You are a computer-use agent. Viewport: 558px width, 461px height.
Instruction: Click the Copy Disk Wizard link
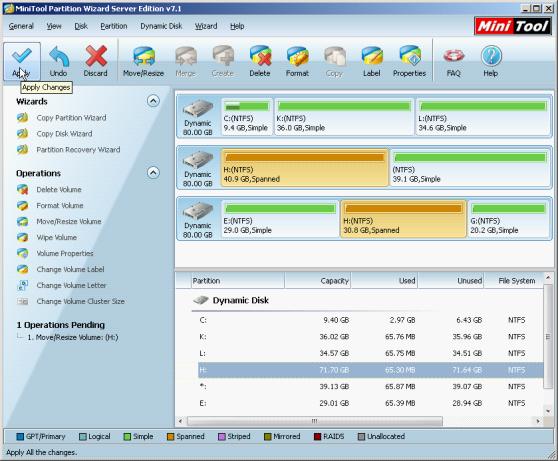tap(64, 134)
